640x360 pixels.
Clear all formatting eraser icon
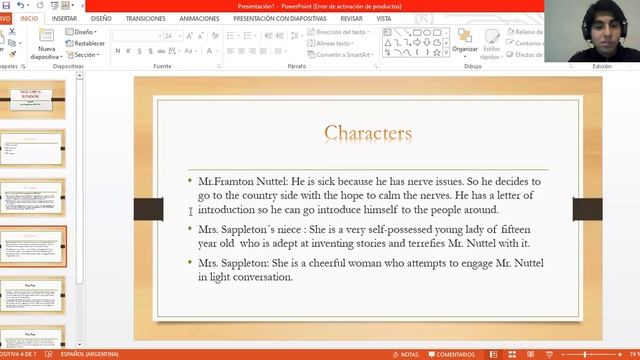point(215,36)
